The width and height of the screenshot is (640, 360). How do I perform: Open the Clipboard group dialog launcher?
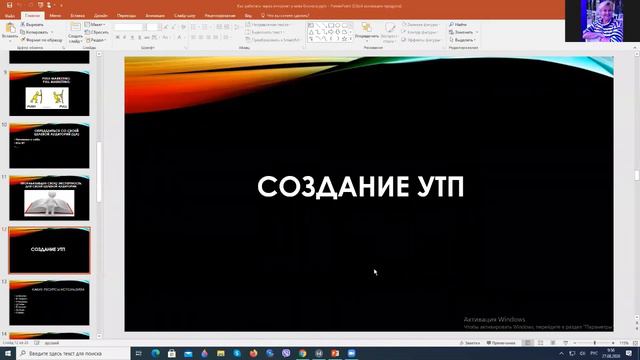click(64, 48)
